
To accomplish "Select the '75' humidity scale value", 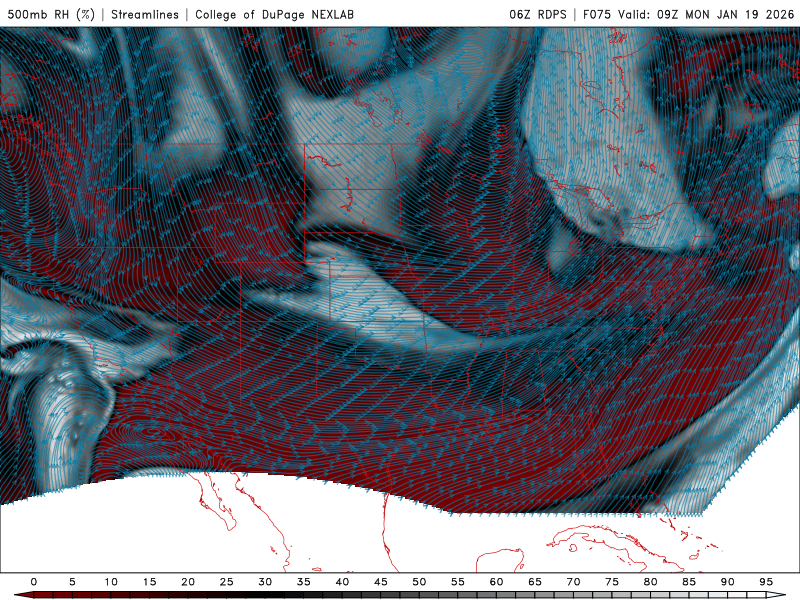I will pos(612,582).
